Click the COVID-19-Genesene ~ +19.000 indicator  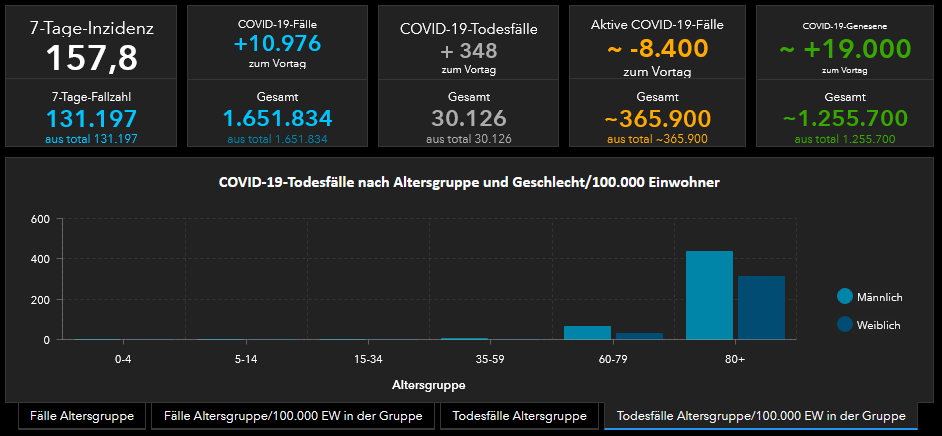(845, 48)
